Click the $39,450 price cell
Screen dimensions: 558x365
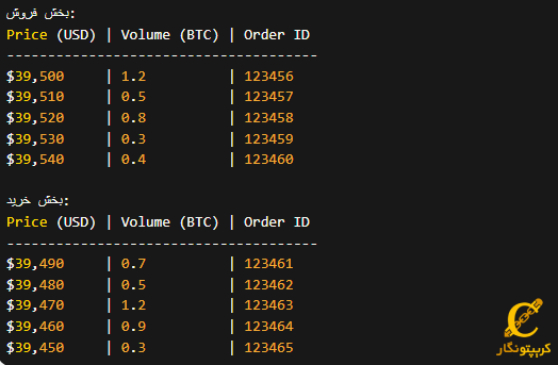point(35,348)
